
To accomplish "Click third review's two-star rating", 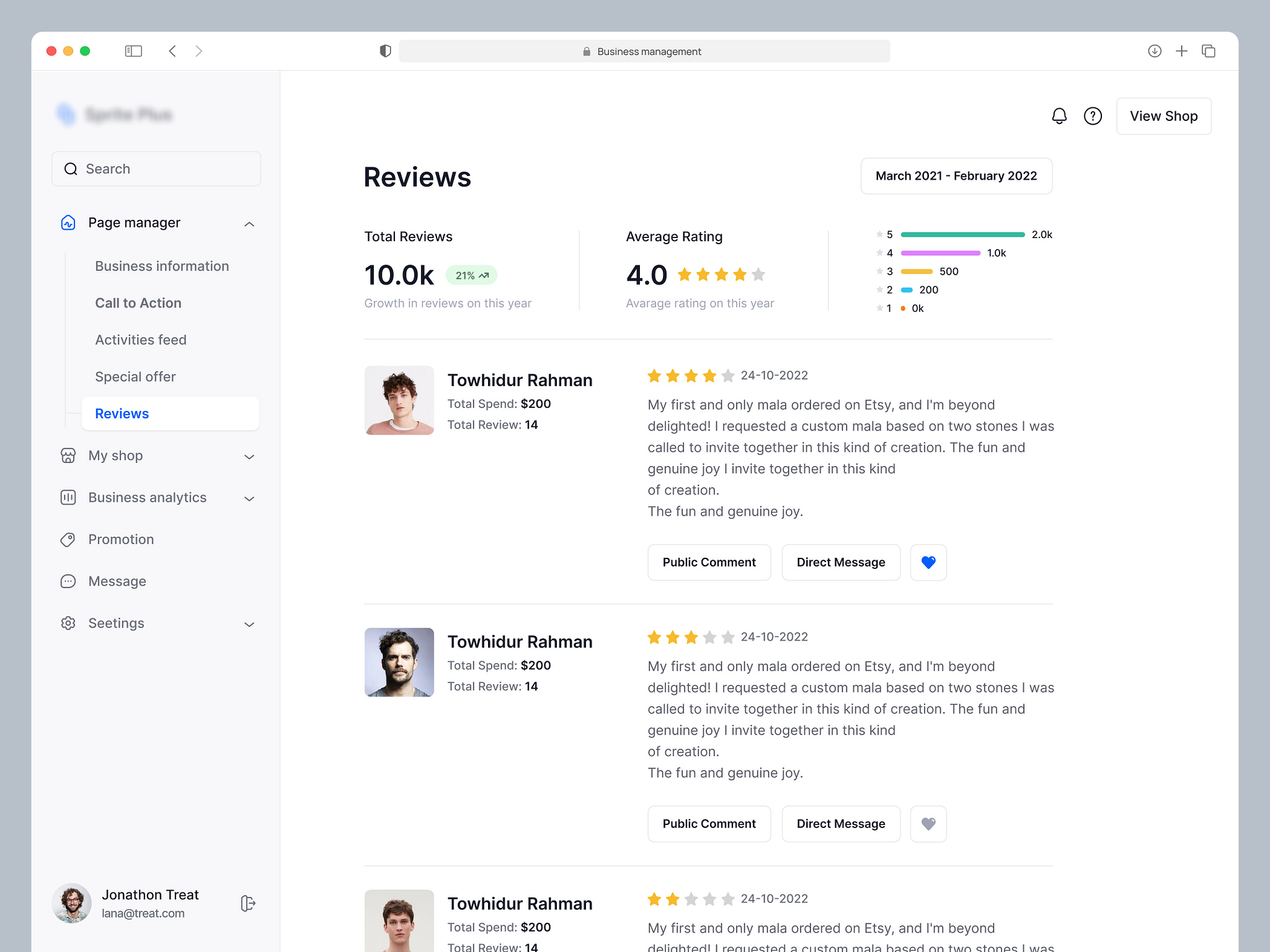I will (x=691, y=899).
